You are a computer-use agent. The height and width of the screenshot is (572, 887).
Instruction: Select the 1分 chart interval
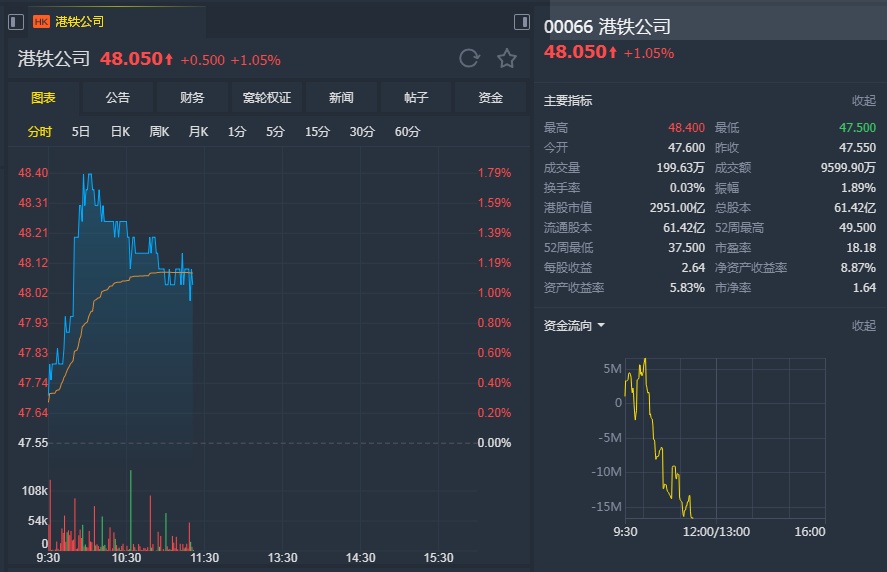(x=236, y=132)
